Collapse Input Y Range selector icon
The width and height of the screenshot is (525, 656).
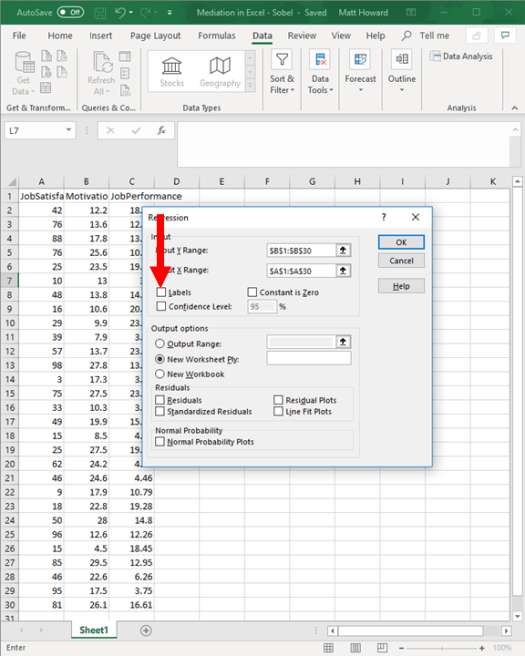click(x=343, y=250)
